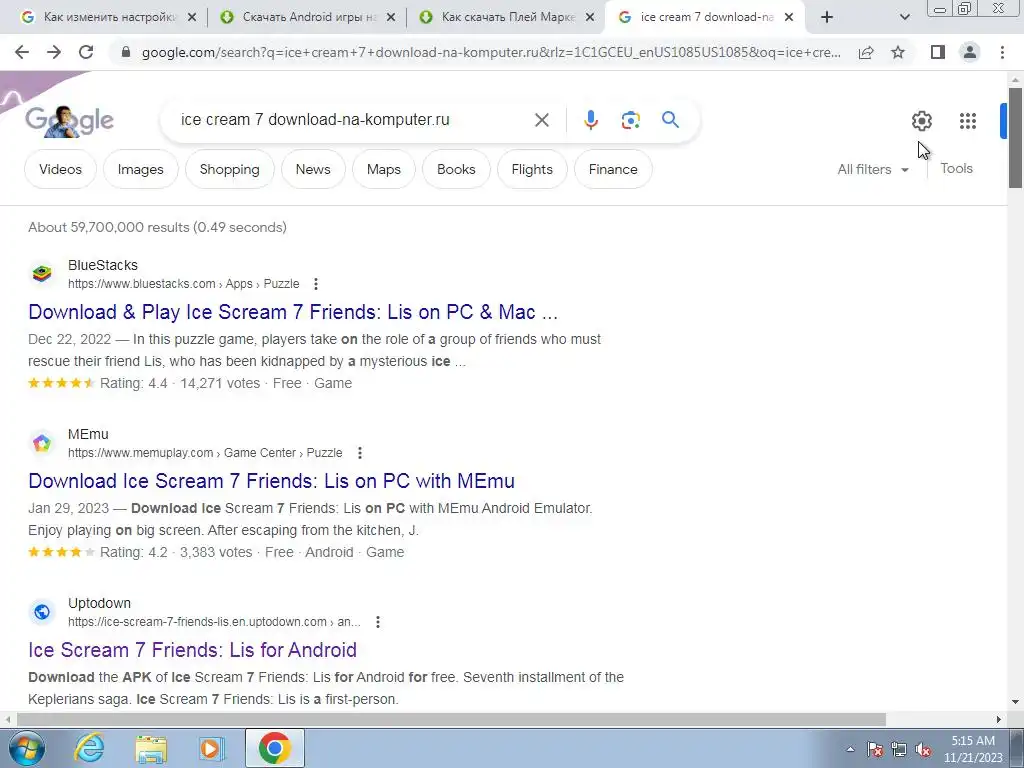This screenshot has height=768, width=1024.
Task: Open 'Download Ice Scream 7 Friends: Lis on PC with MEmu'
Action: 271,481
